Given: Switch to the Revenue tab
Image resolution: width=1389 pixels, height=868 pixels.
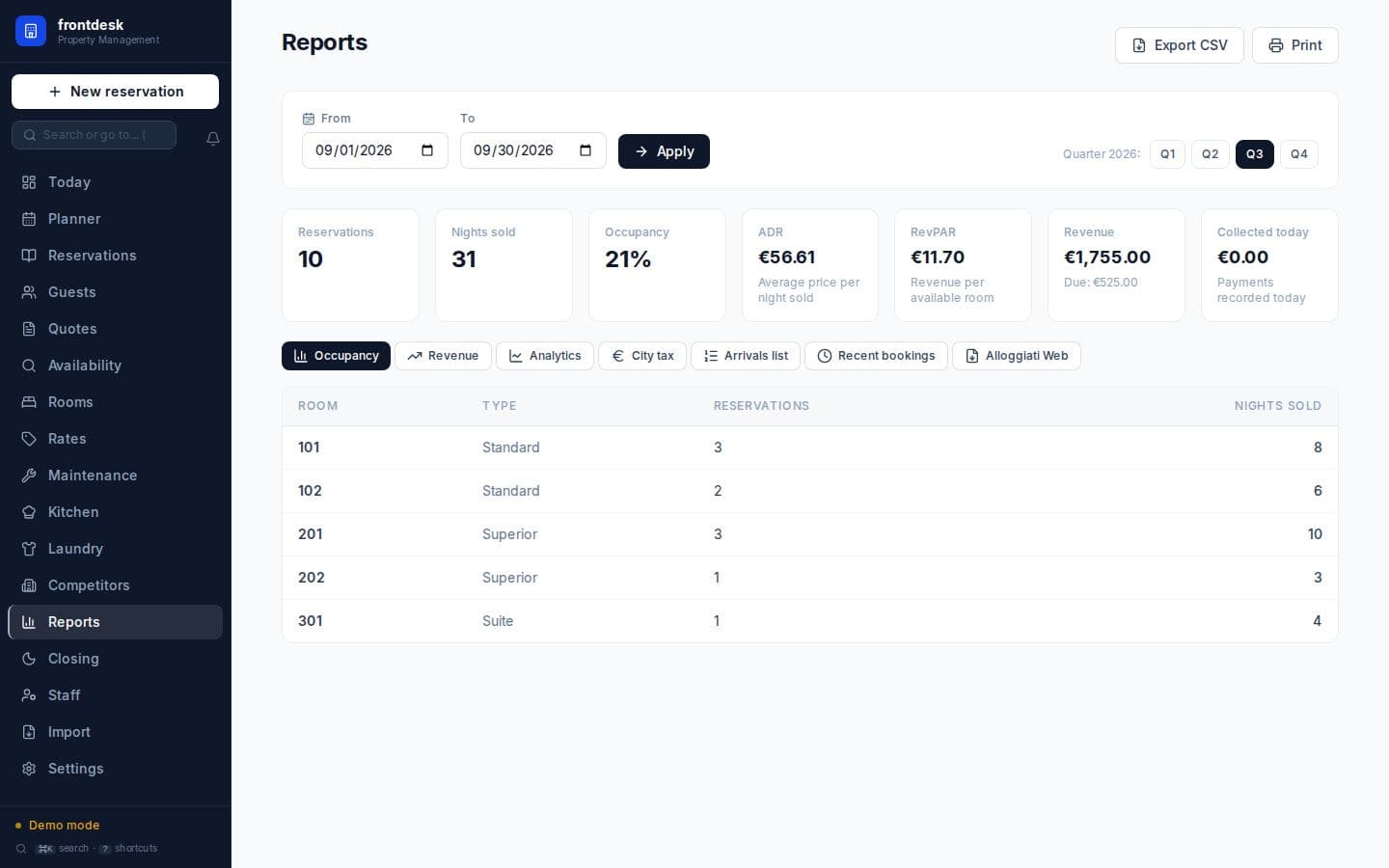Looking at the screenshot, I should point(443,356).
